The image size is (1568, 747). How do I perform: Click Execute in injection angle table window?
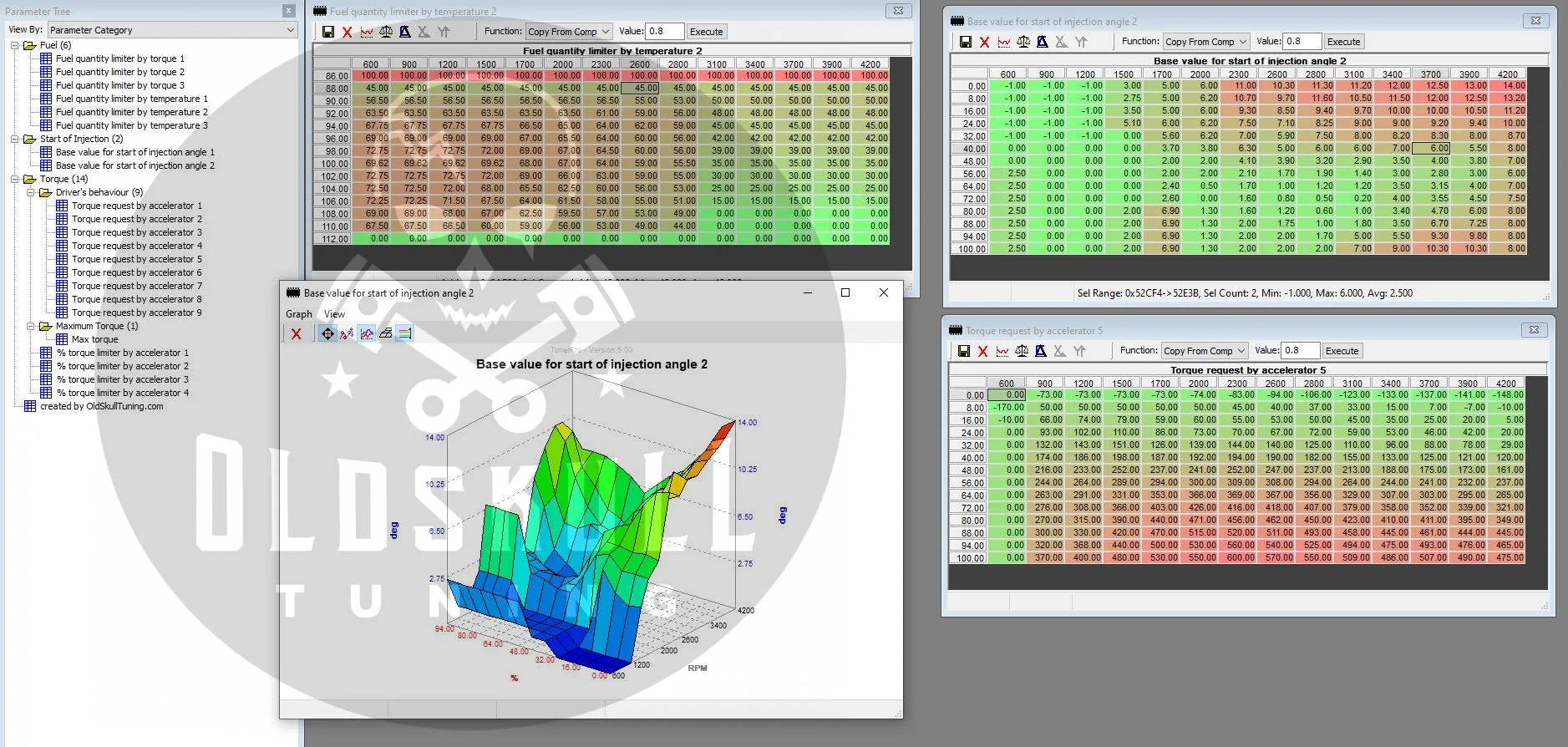[x=1343, y=42]
